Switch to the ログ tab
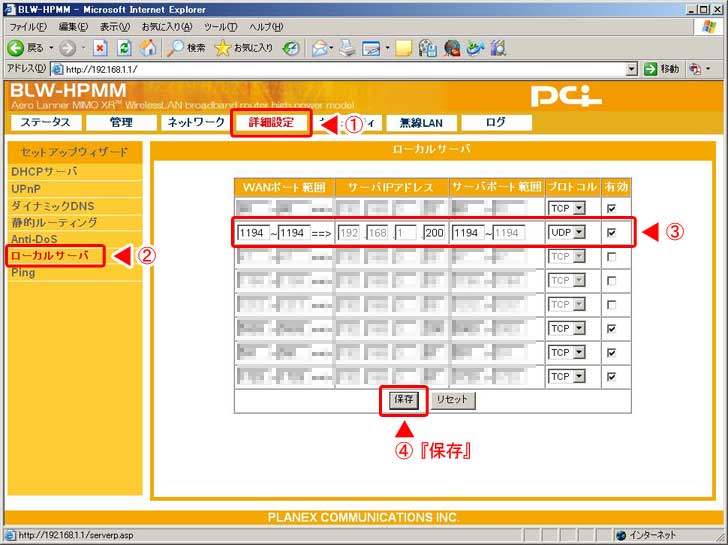Screen dimensions: 728x545 [x=496, y=123]
